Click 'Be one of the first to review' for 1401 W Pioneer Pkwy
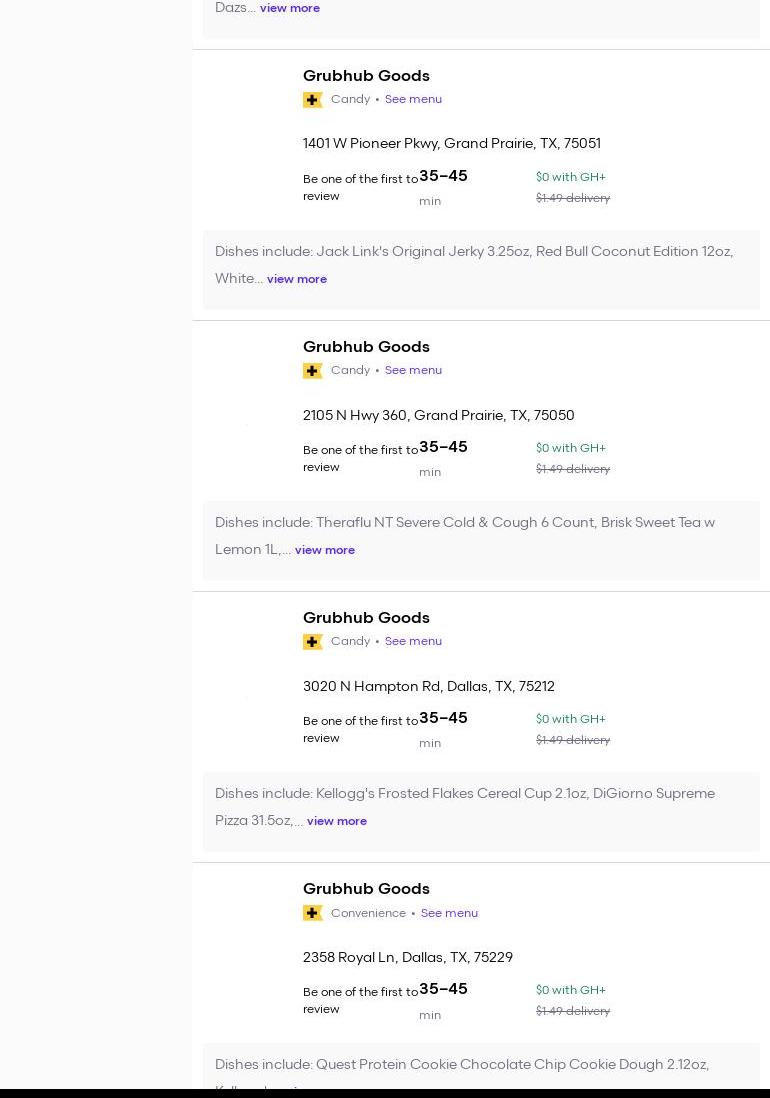770x1098 pixels. [x=360, y=187]
